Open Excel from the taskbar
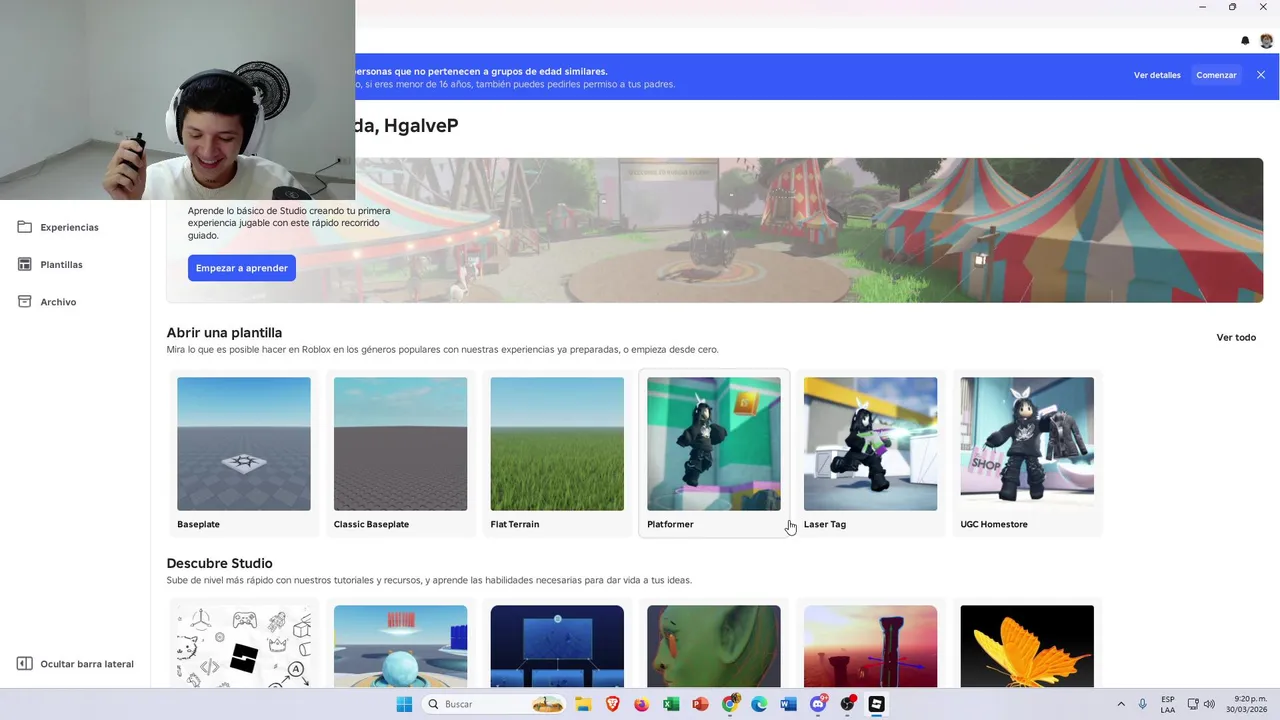Screen dimensions: 1280x720 point(671,704)
